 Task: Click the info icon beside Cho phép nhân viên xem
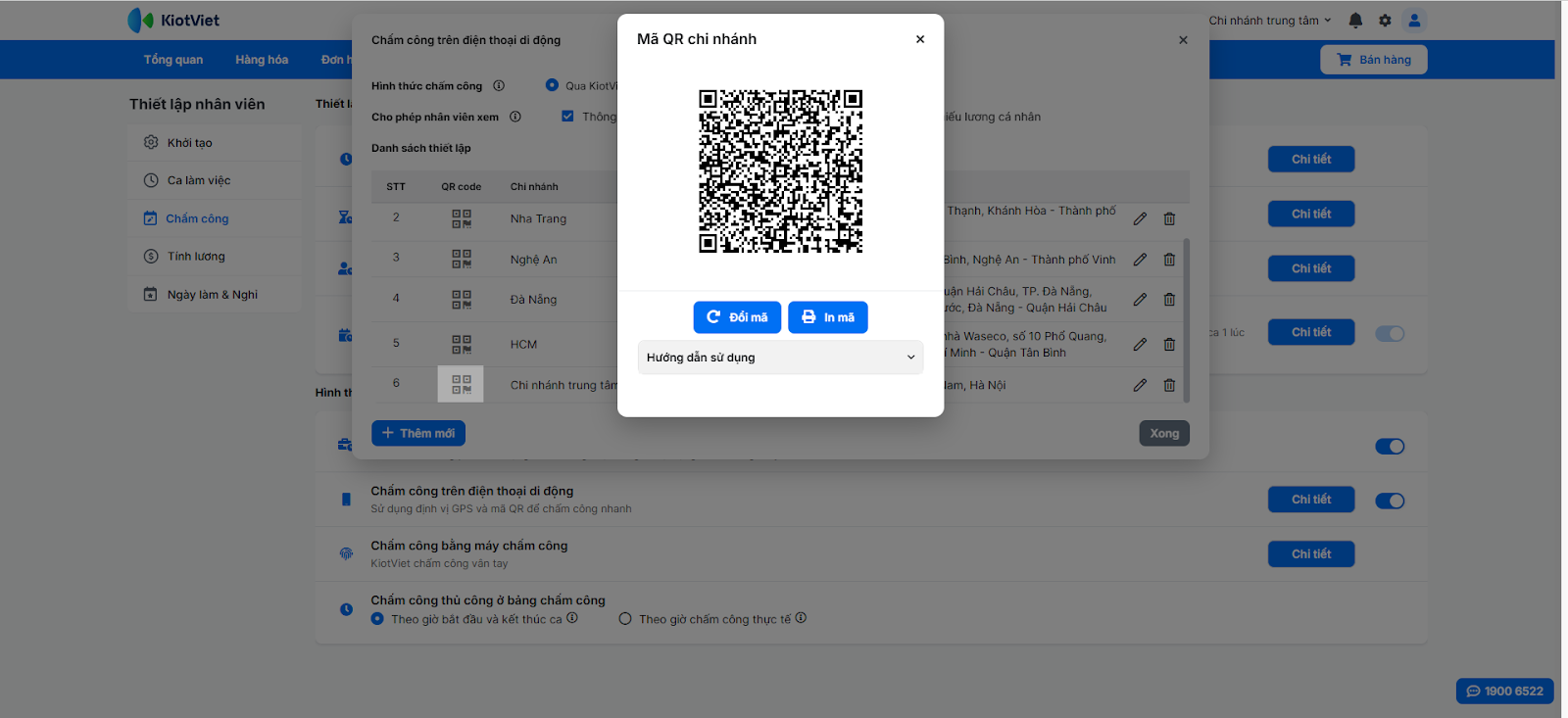tap(515, 117)
